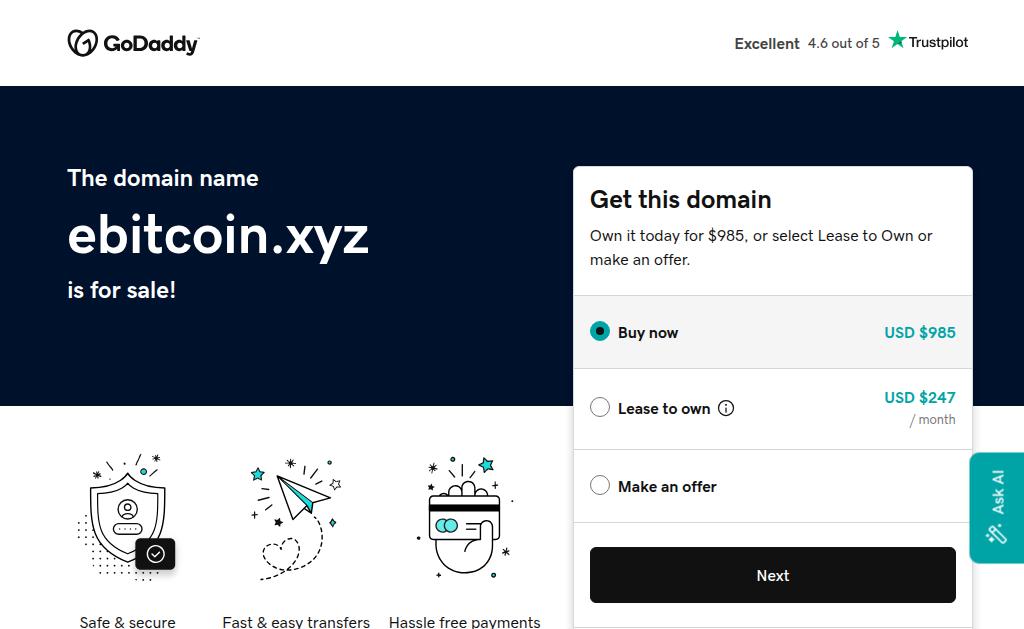
Task: Select the Buy now radio option
Action: (x=600, y=331)
